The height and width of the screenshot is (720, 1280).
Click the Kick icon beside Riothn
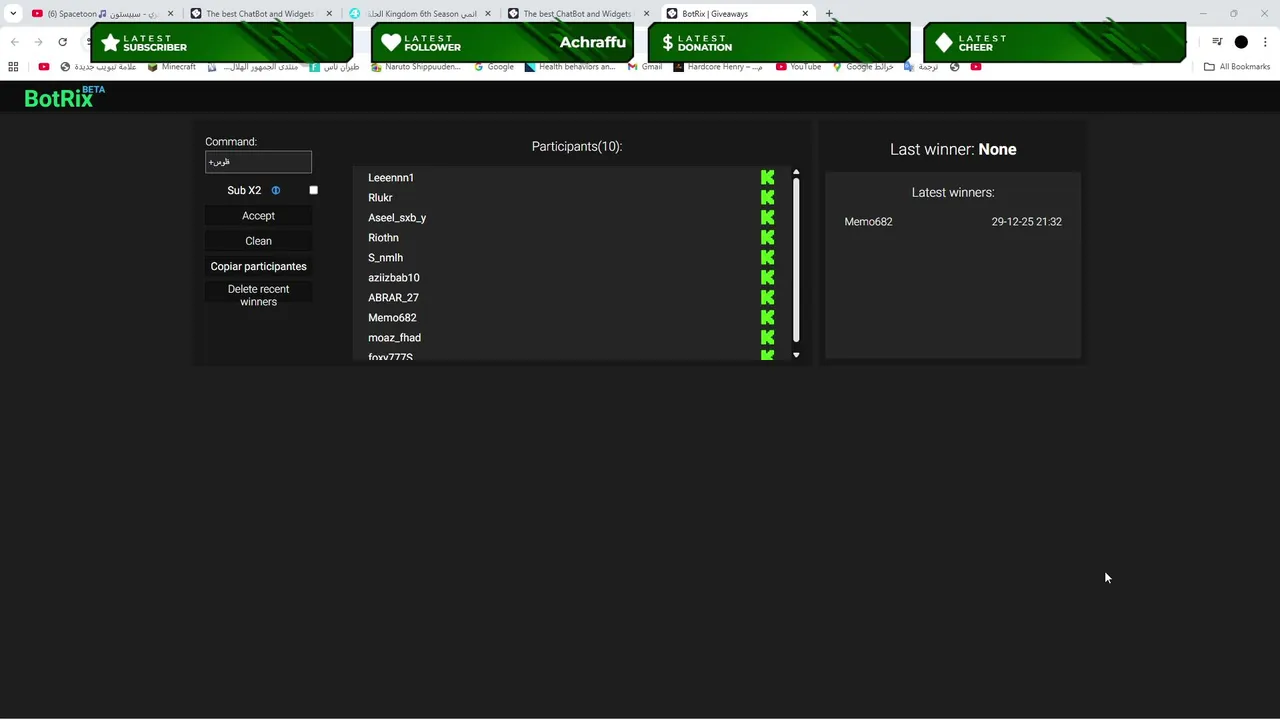767,238
